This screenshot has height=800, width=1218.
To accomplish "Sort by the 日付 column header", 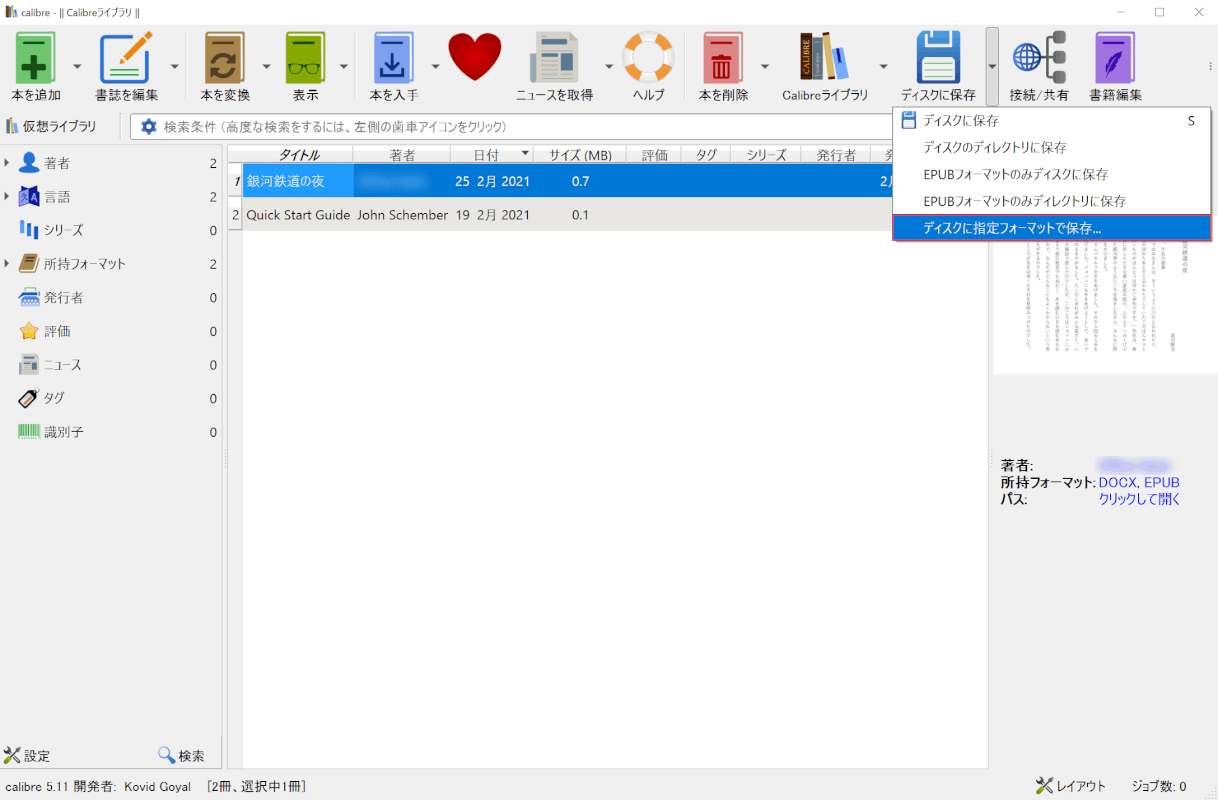I will (486, 155).
